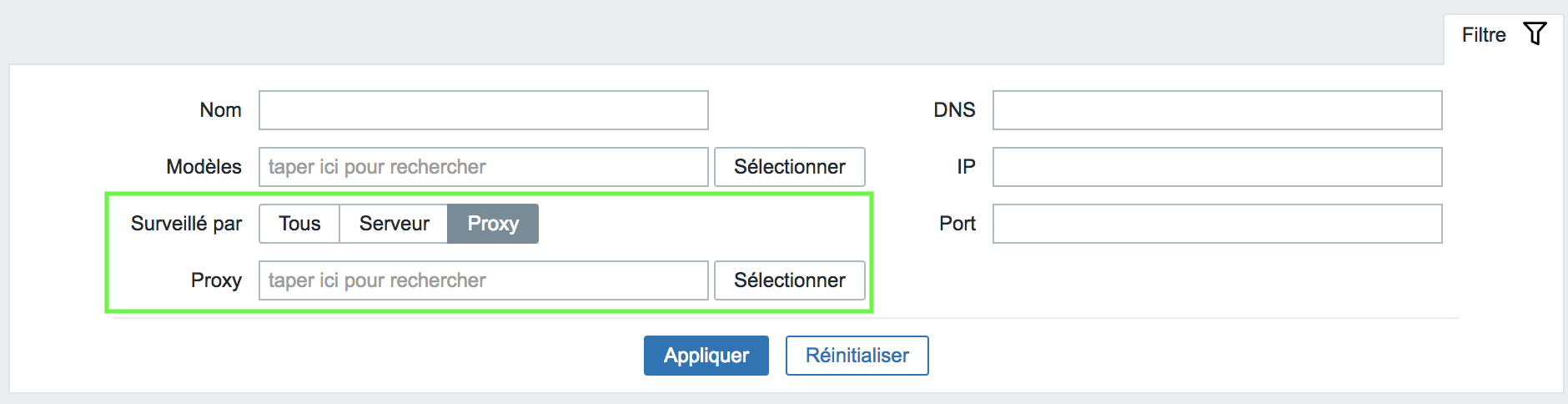This screenshot has width=1568, height=404.
Task: Focus the Modèles search field
Action: coord(484,167)
